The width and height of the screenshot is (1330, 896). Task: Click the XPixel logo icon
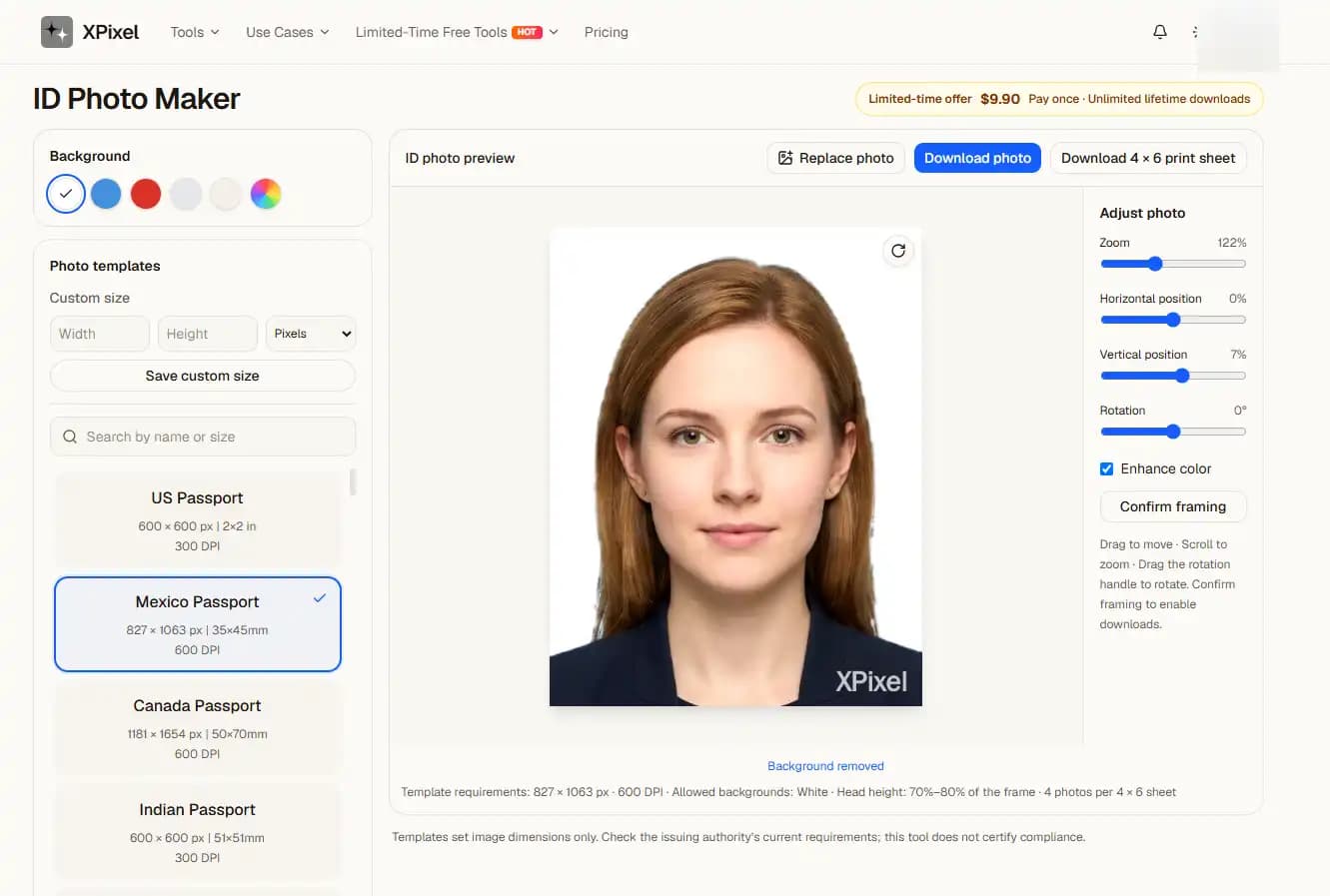pyautogui.click(x=57, y=32)
